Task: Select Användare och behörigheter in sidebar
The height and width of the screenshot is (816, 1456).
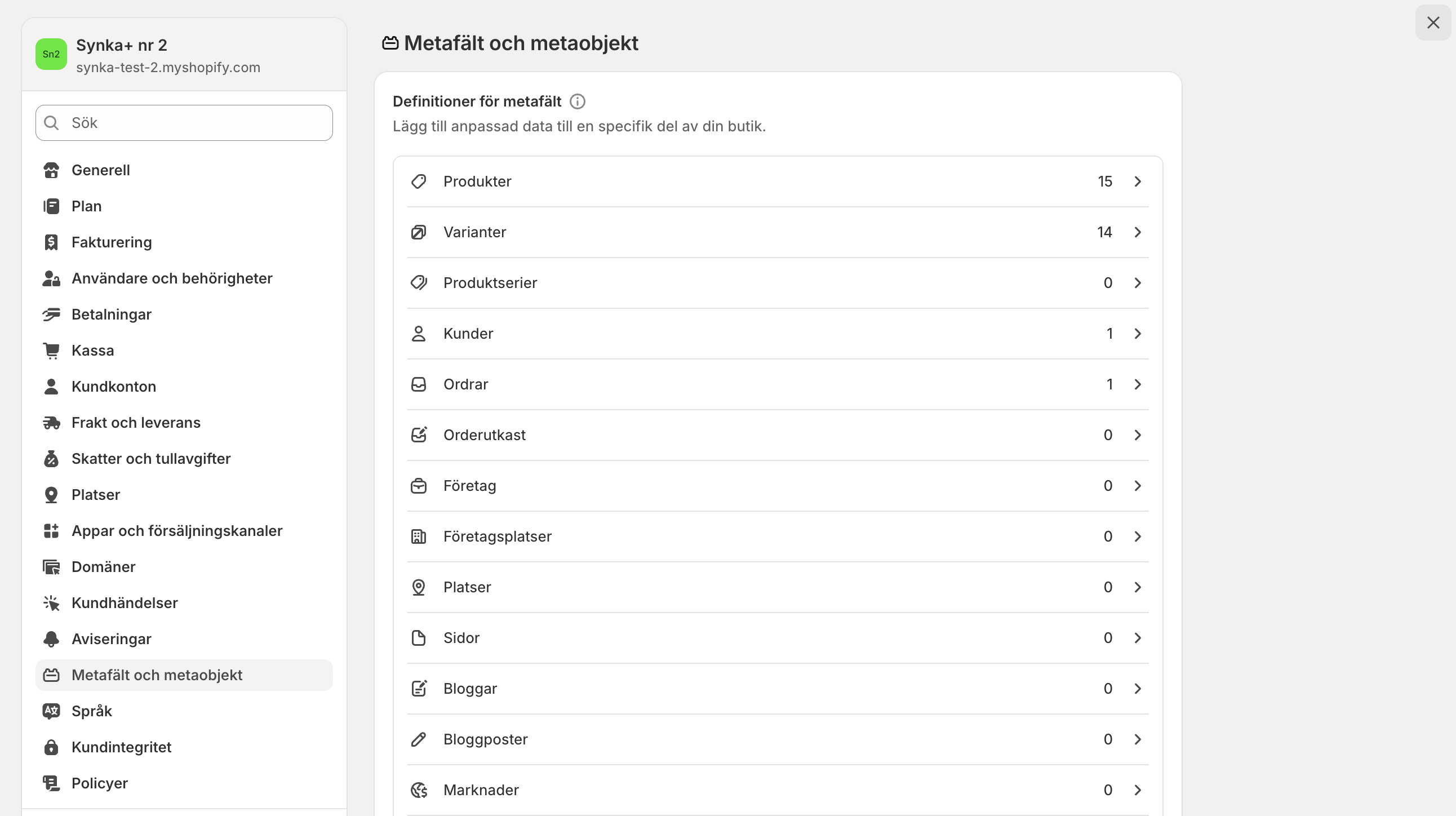Action: click(172, 278)
